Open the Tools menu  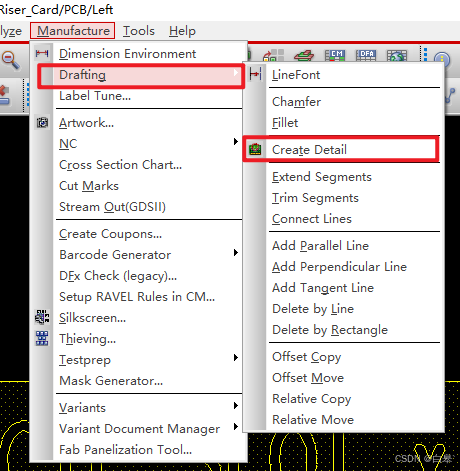coord(139,31)
